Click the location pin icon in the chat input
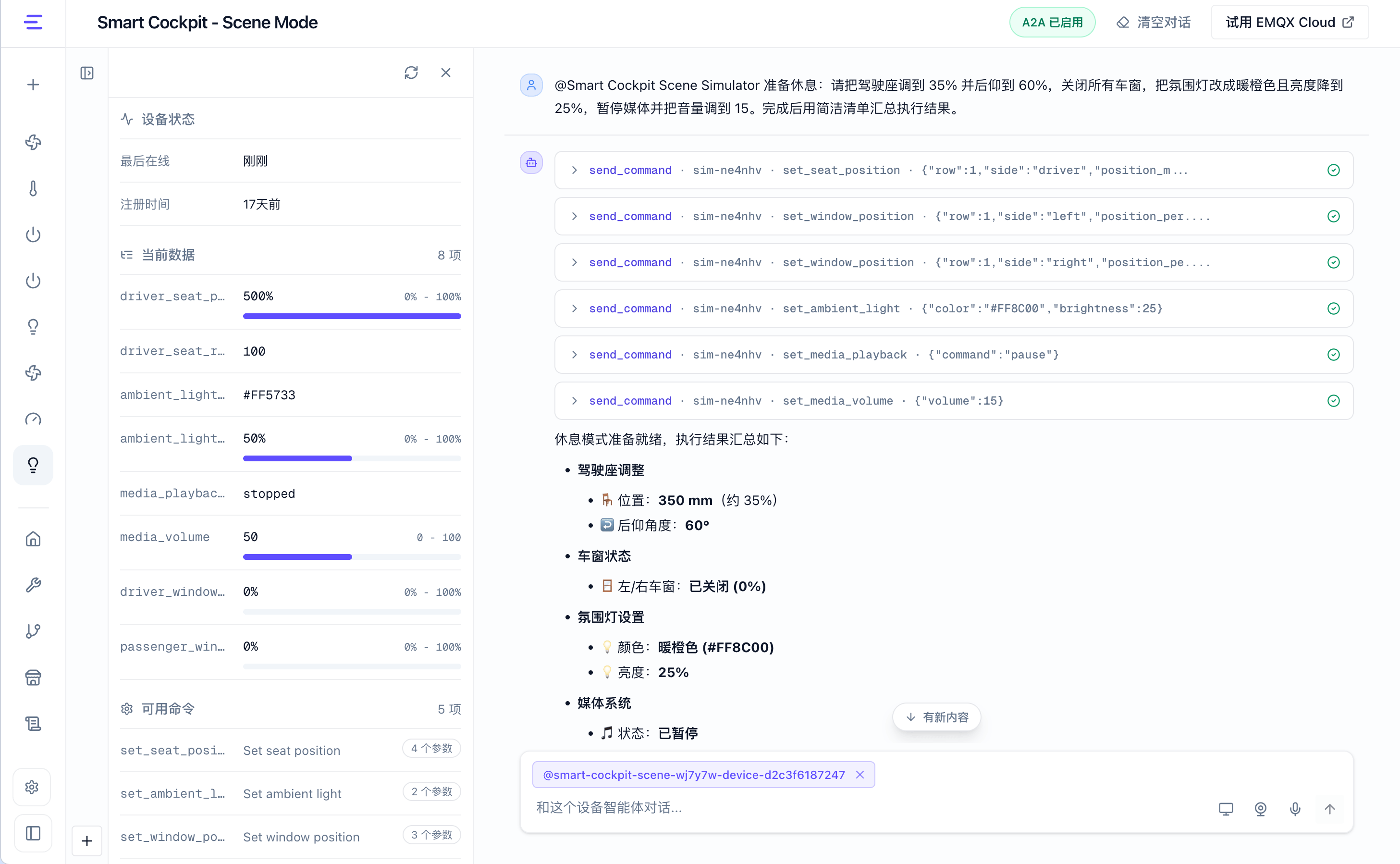This screenshot has width=1400, height=864. pyautogui.click(x=1261, y=809)
